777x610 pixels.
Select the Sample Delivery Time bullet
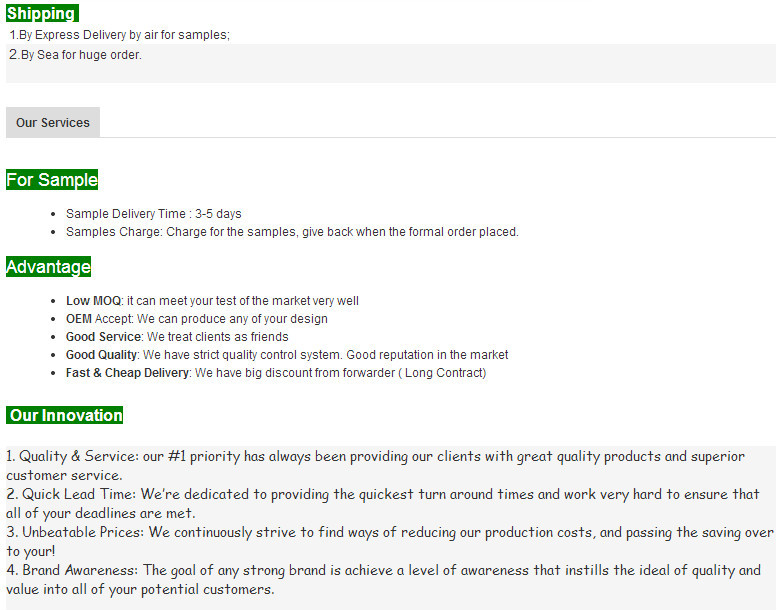(x=154, y=214)
